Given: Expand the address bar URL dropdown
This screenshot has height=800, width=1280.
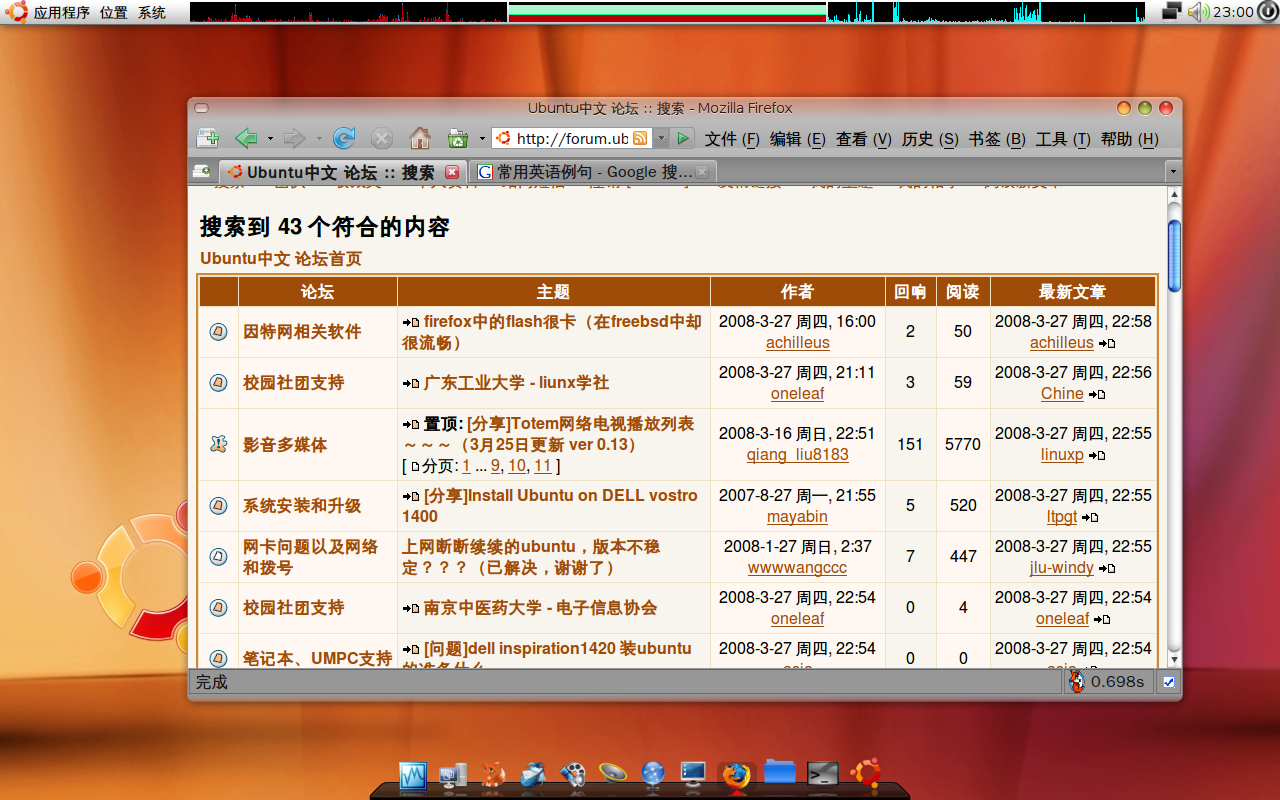Looking at the screenshot, I should pyautogui.click(x=661, y=138).
